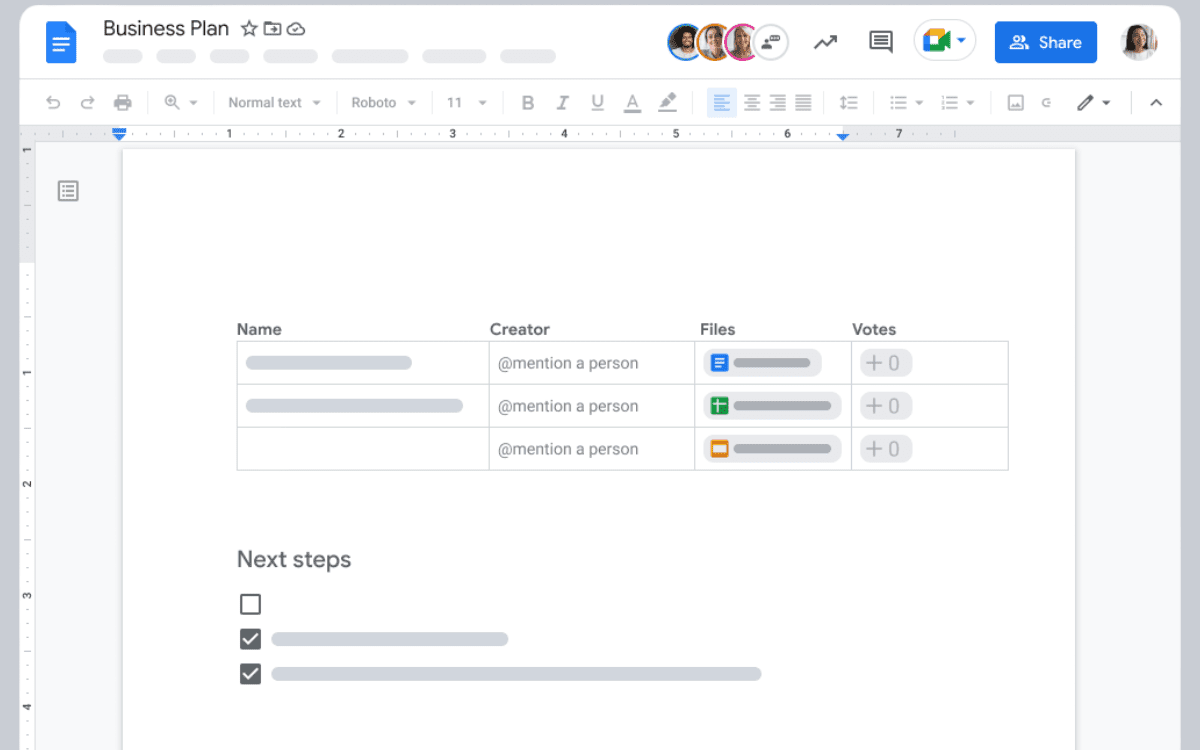Image resolution: width=1200 pixels, height=750 pixels.
Task: Open the bulleted list dropdown
Action: (907, 102)
